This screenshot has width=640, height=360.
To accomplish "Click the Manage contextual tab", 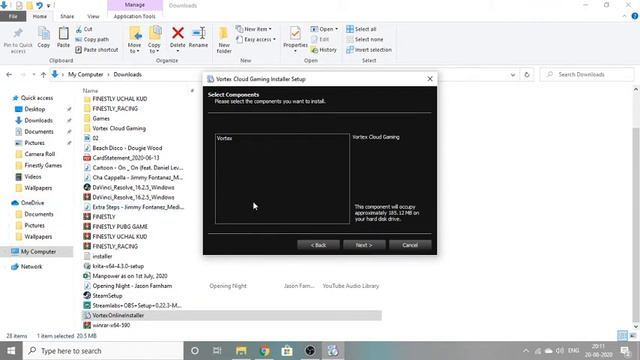I will [x=135, y=5].
